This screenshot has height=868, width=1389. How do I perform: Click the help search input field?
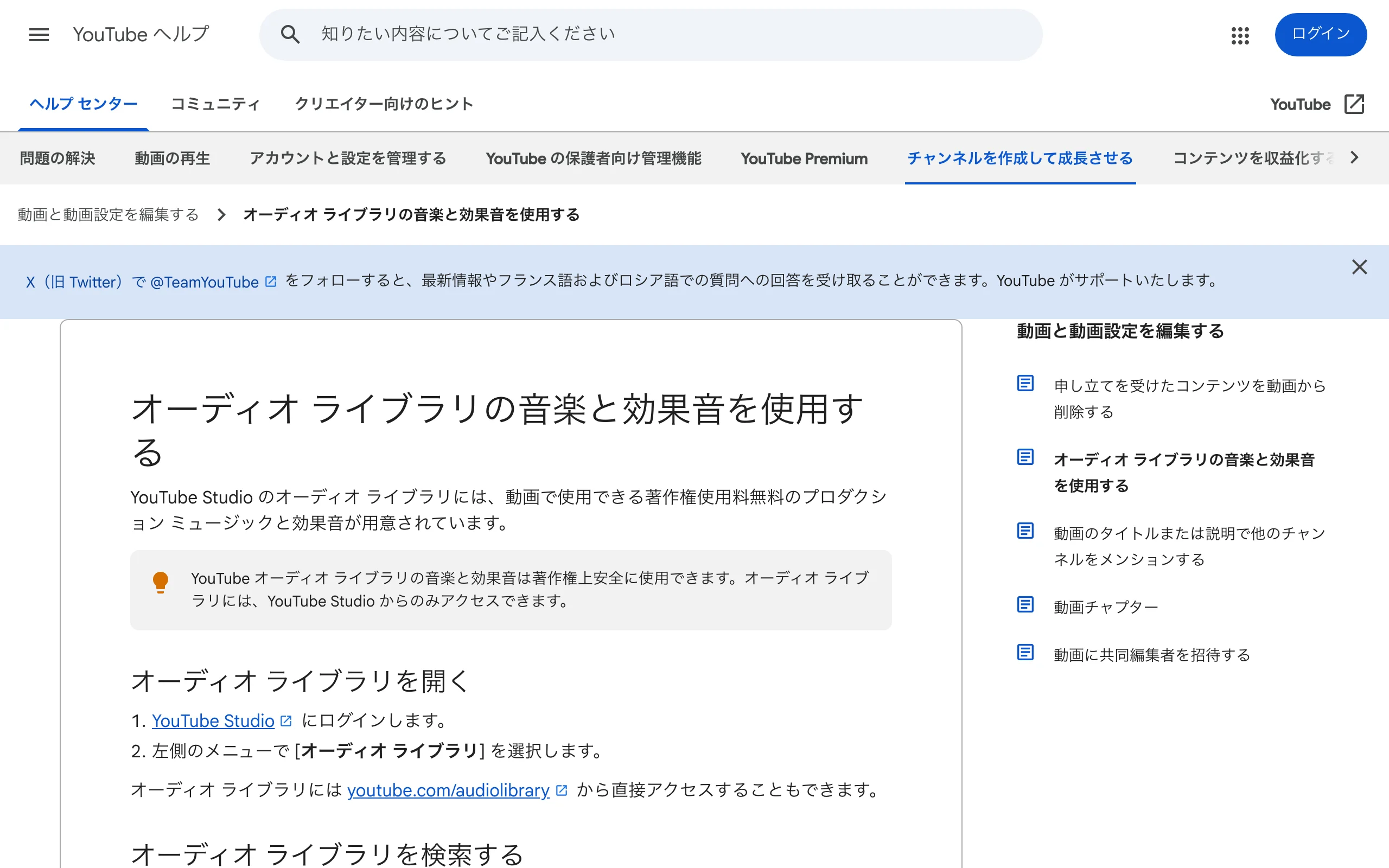pyautogui.click(x=651, y=34)
